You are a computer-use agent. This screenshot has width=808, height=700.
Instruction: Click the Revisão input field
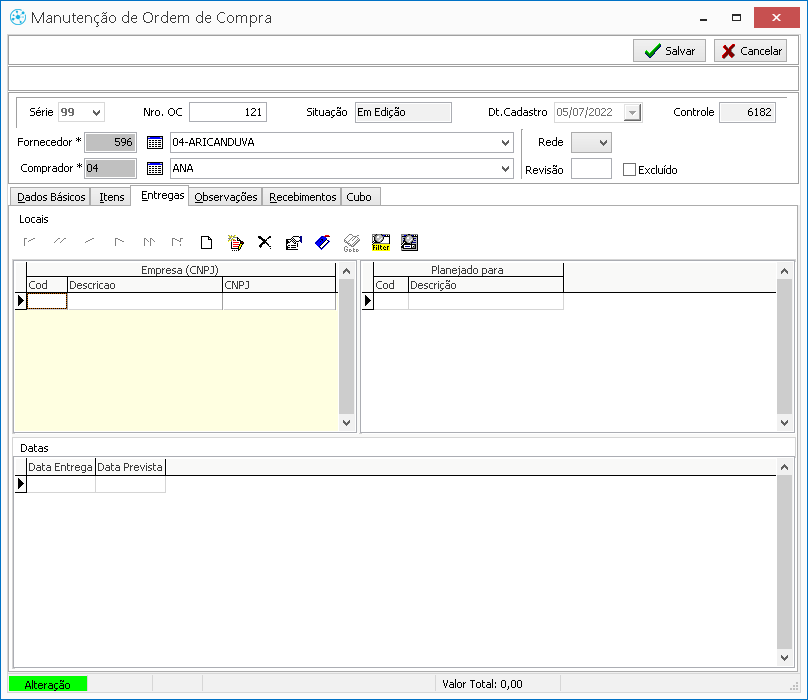592,169
